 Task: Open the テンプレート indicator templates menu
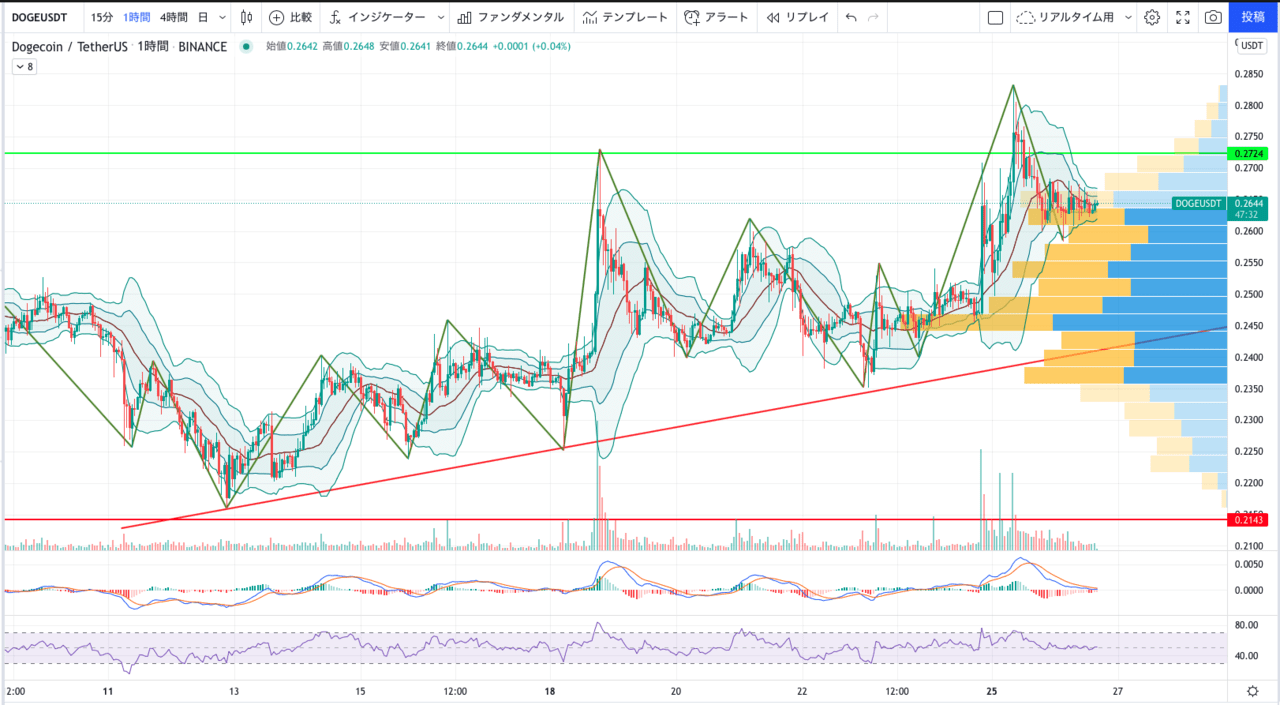[x=624, y=17]
